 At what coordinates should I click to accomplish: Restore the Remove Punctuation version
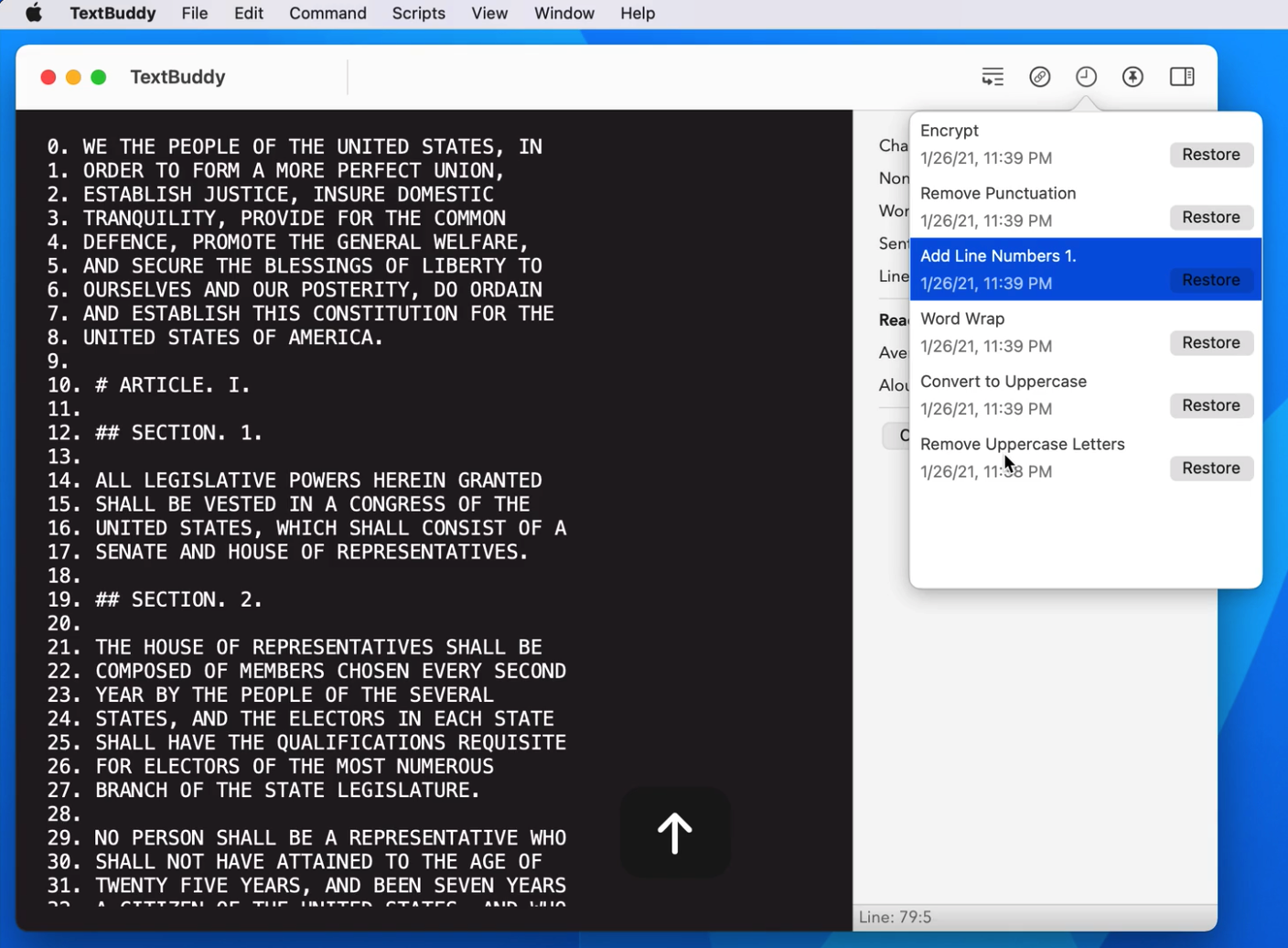1211,217
